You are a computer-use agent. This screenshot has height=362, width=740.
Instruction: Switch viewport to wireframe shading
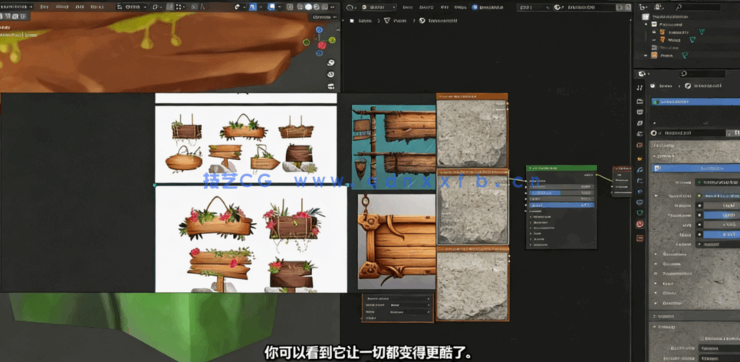tap(300, 7)
